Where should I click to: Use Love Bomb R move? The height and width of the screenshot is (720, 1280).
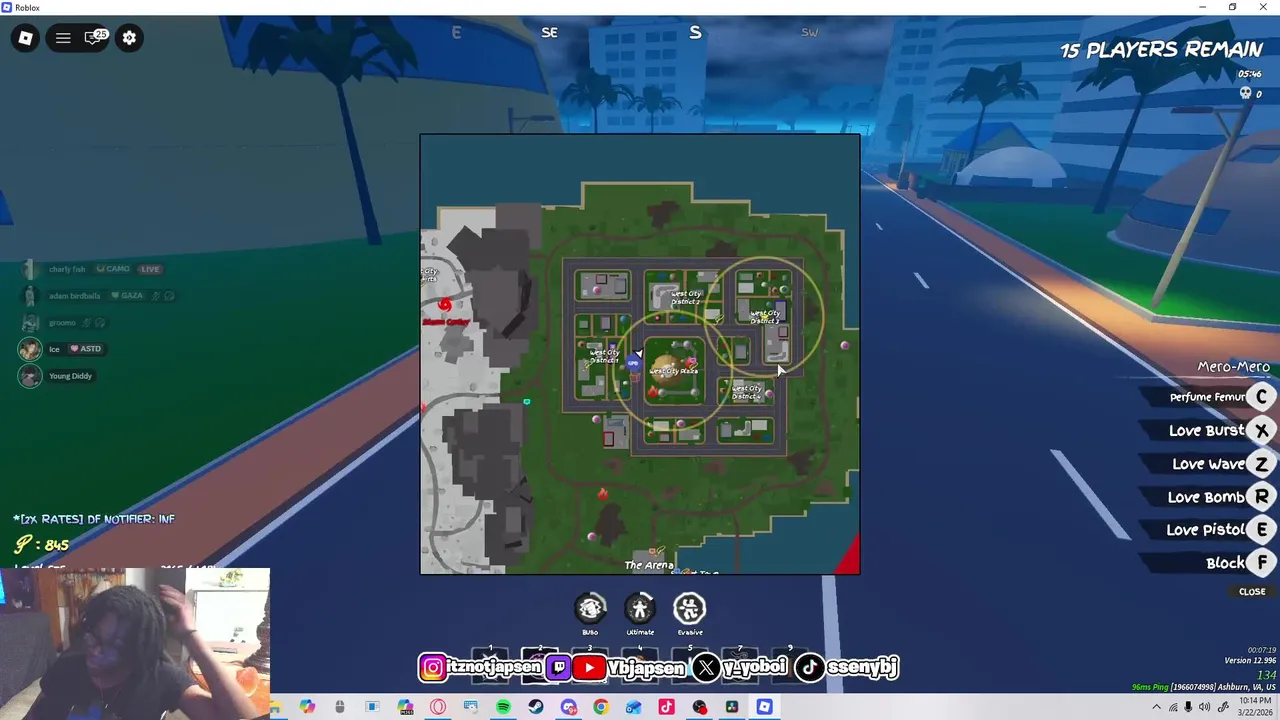pos(1261,497)
